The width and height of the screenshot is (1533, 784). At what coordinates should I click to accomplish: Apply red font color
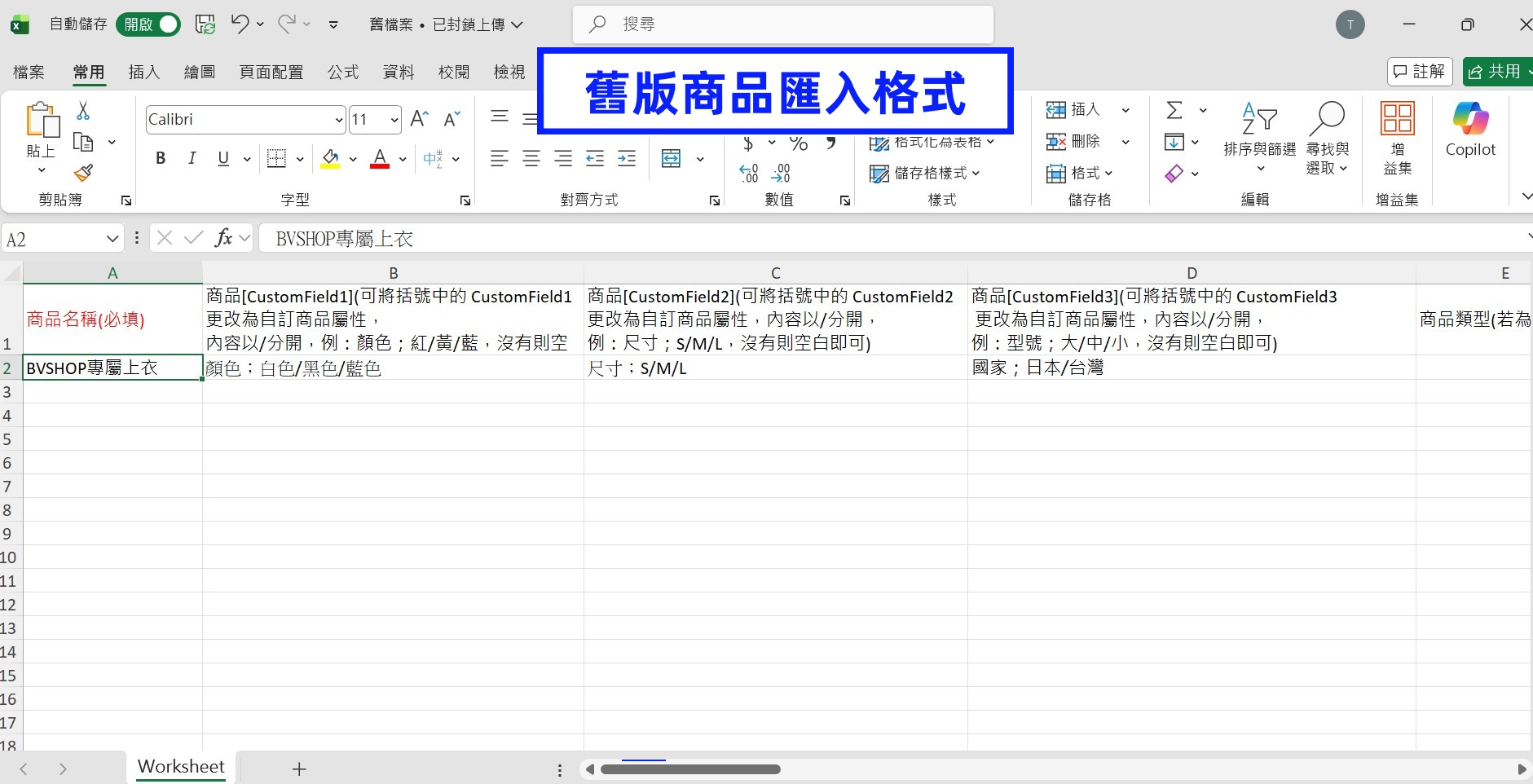click(380, 159)
